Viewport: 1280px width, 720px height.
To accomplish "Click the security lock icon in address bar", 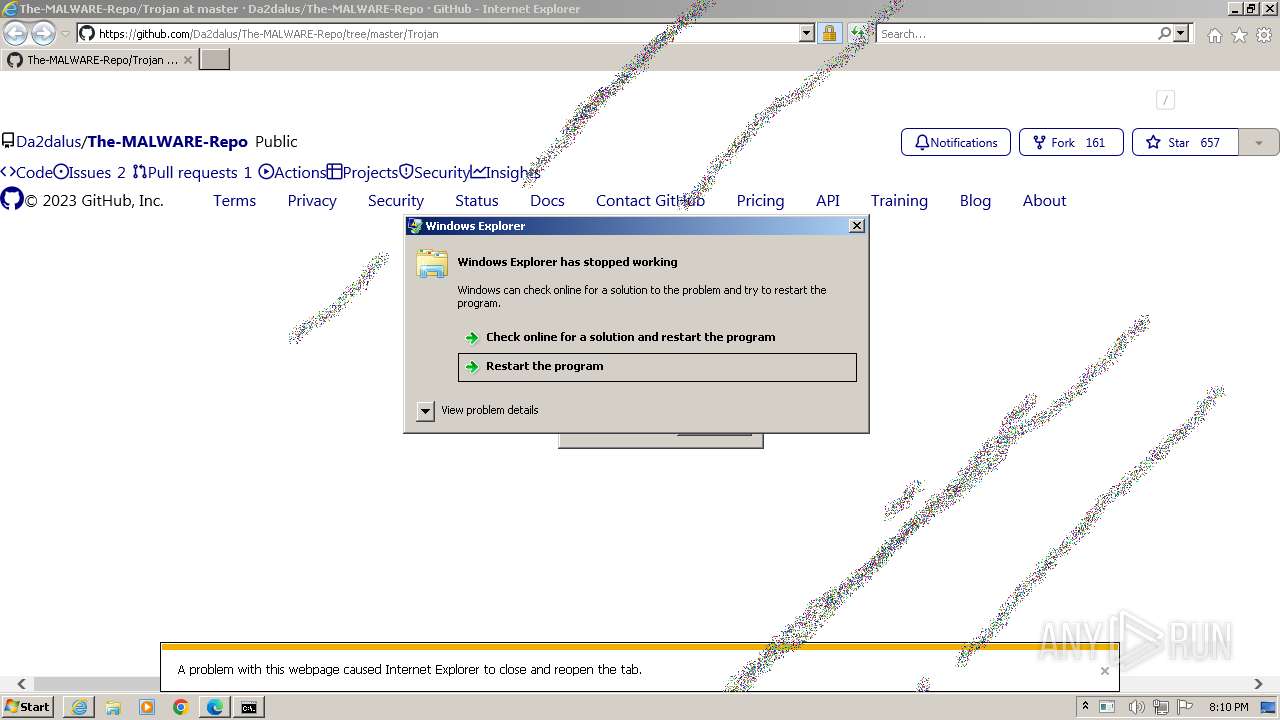I will pos(829,33).
